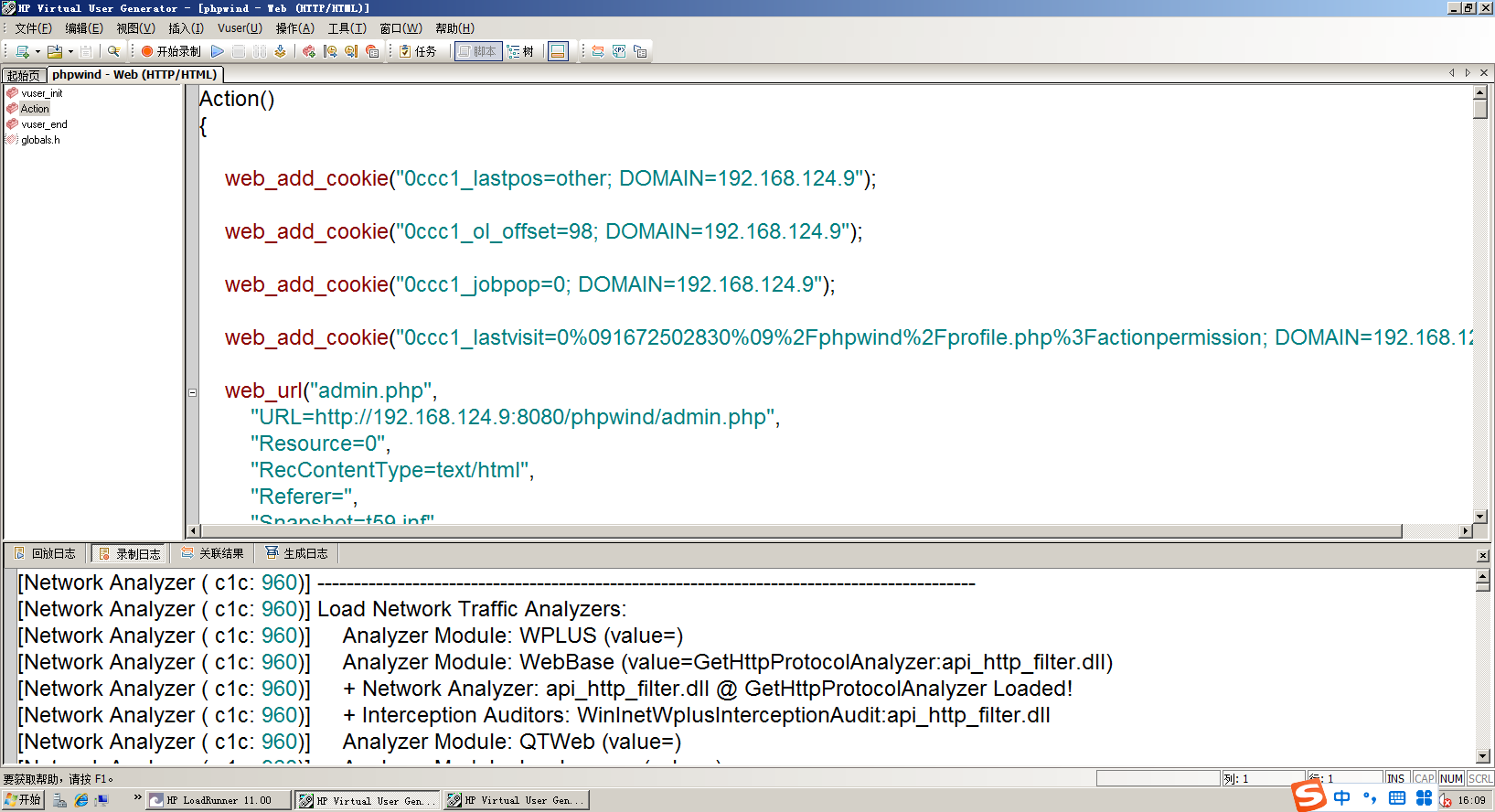Image resolution: width=1495 pixels, height=812 pixels.
Task: Open the 关联结果 correlation results tab
Action: pos(212,553)
